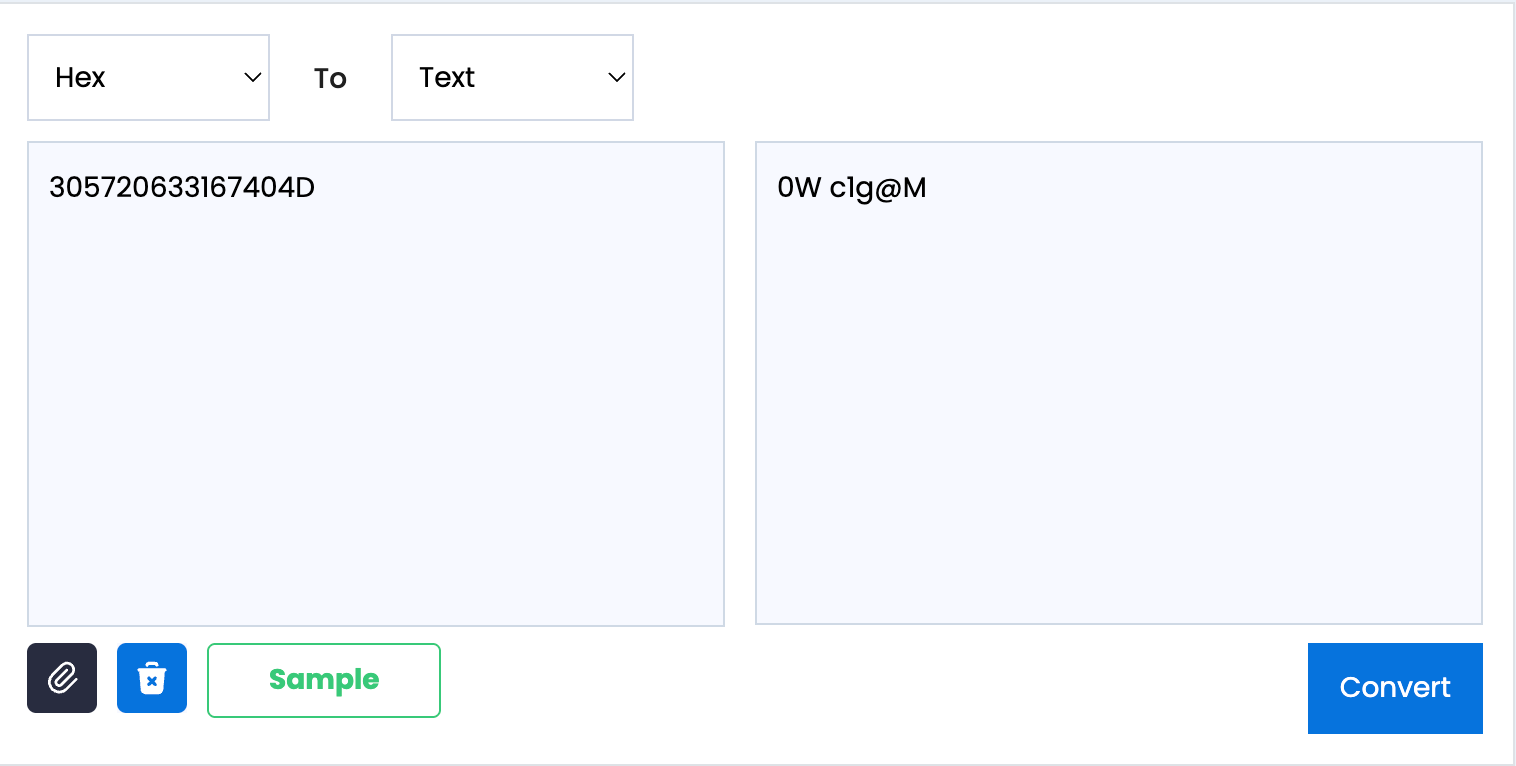Screen dimensions: 1516x766
Task: Click the chevron arrow beside Text
Action: tap(617, 78)
